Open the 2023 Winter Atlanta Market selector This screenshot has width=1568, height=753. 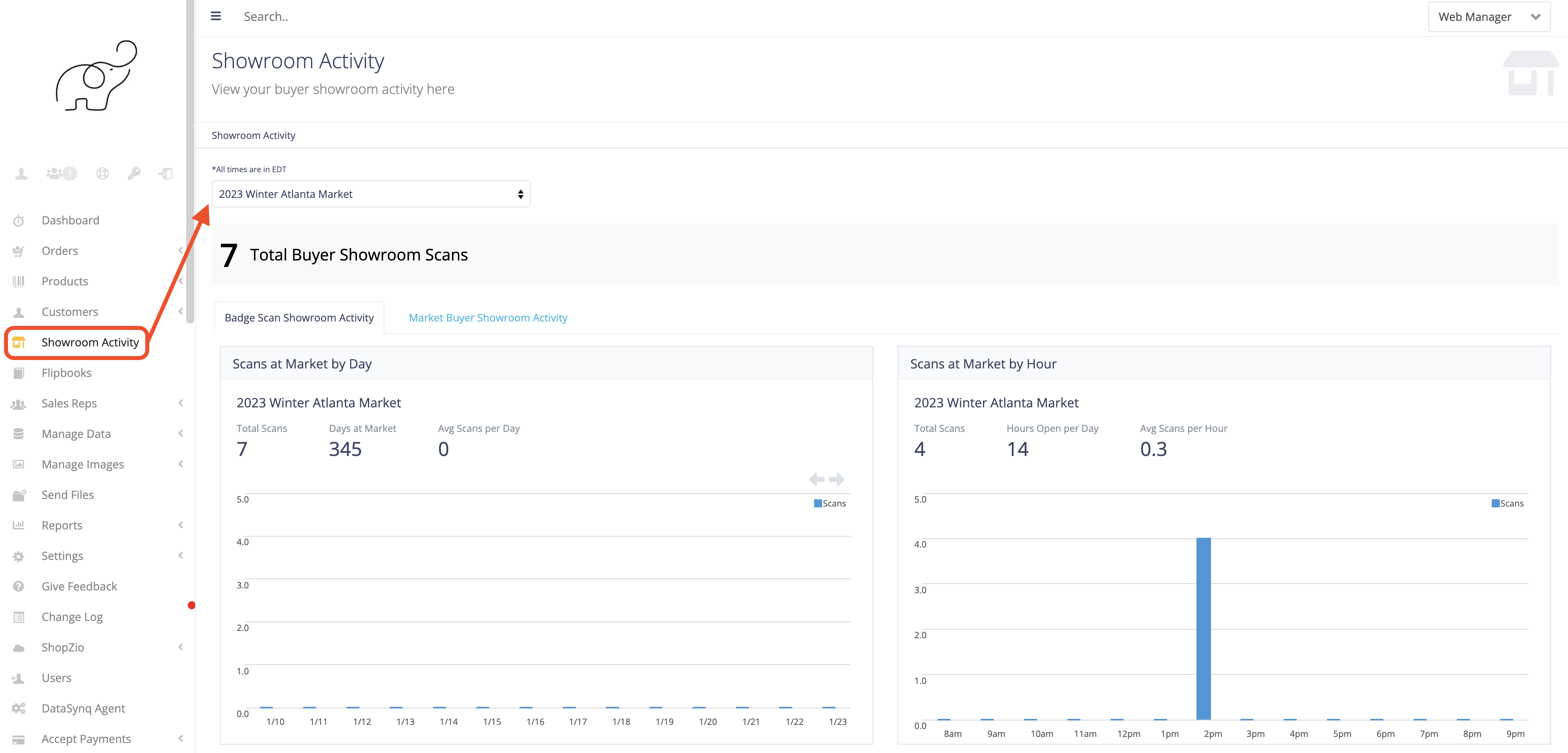(371, 194)
